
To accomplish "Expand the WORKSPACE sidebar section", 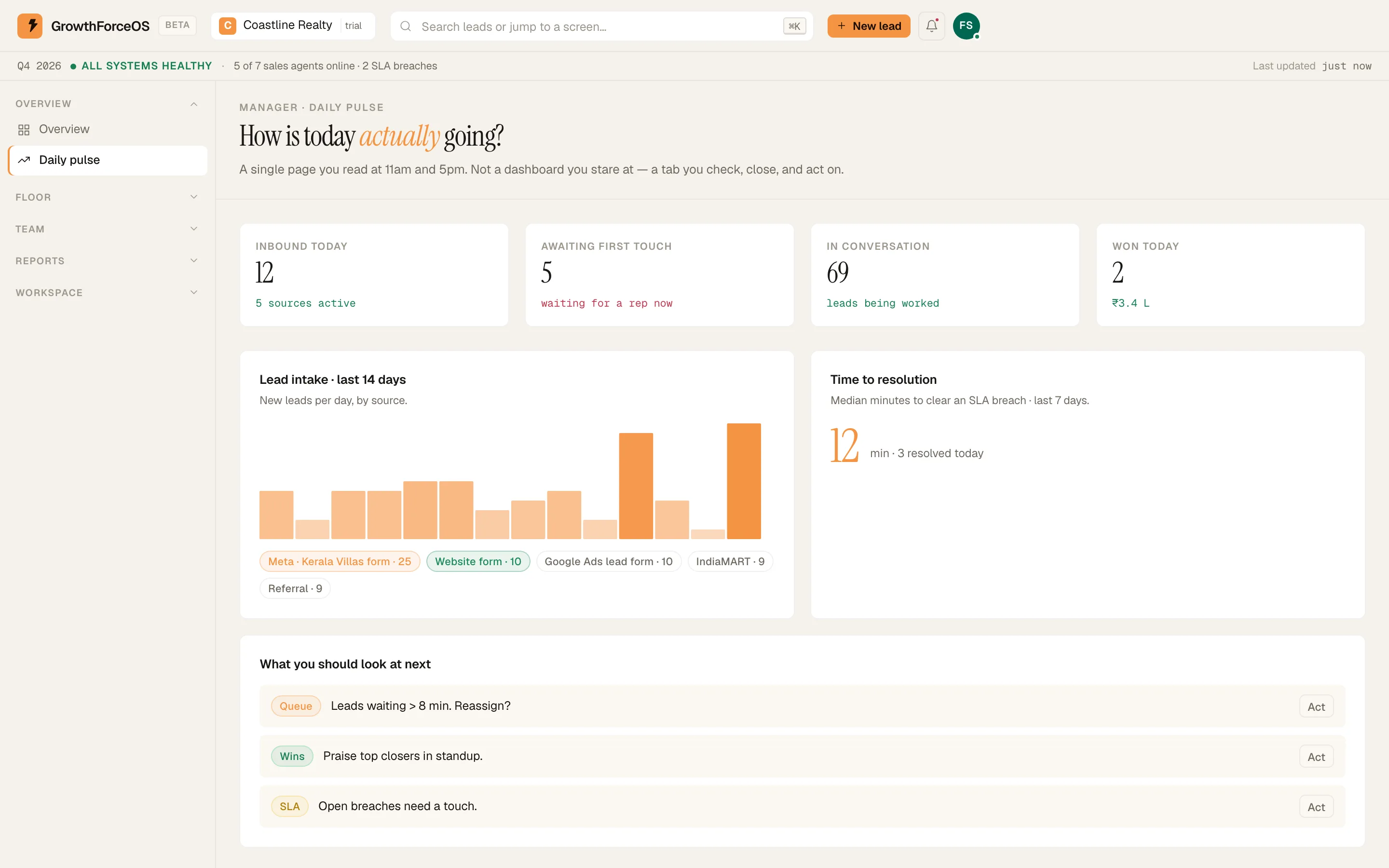I will click(x=108, y=293).
